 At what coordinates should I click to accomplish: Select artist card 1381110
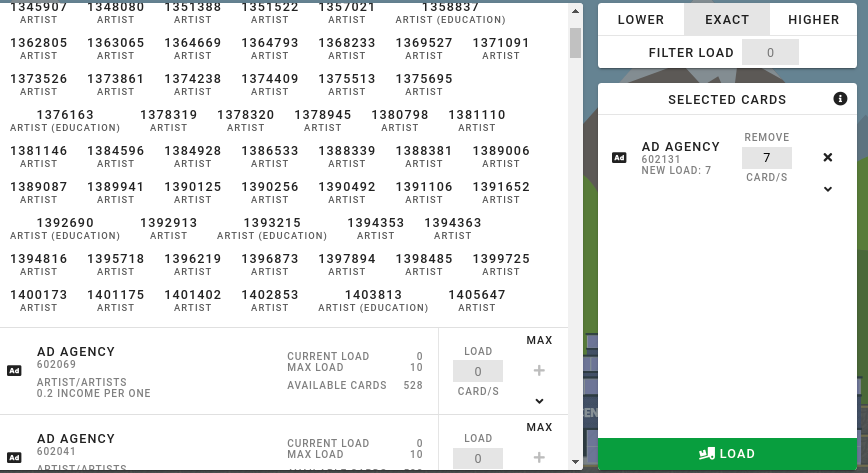477,120
